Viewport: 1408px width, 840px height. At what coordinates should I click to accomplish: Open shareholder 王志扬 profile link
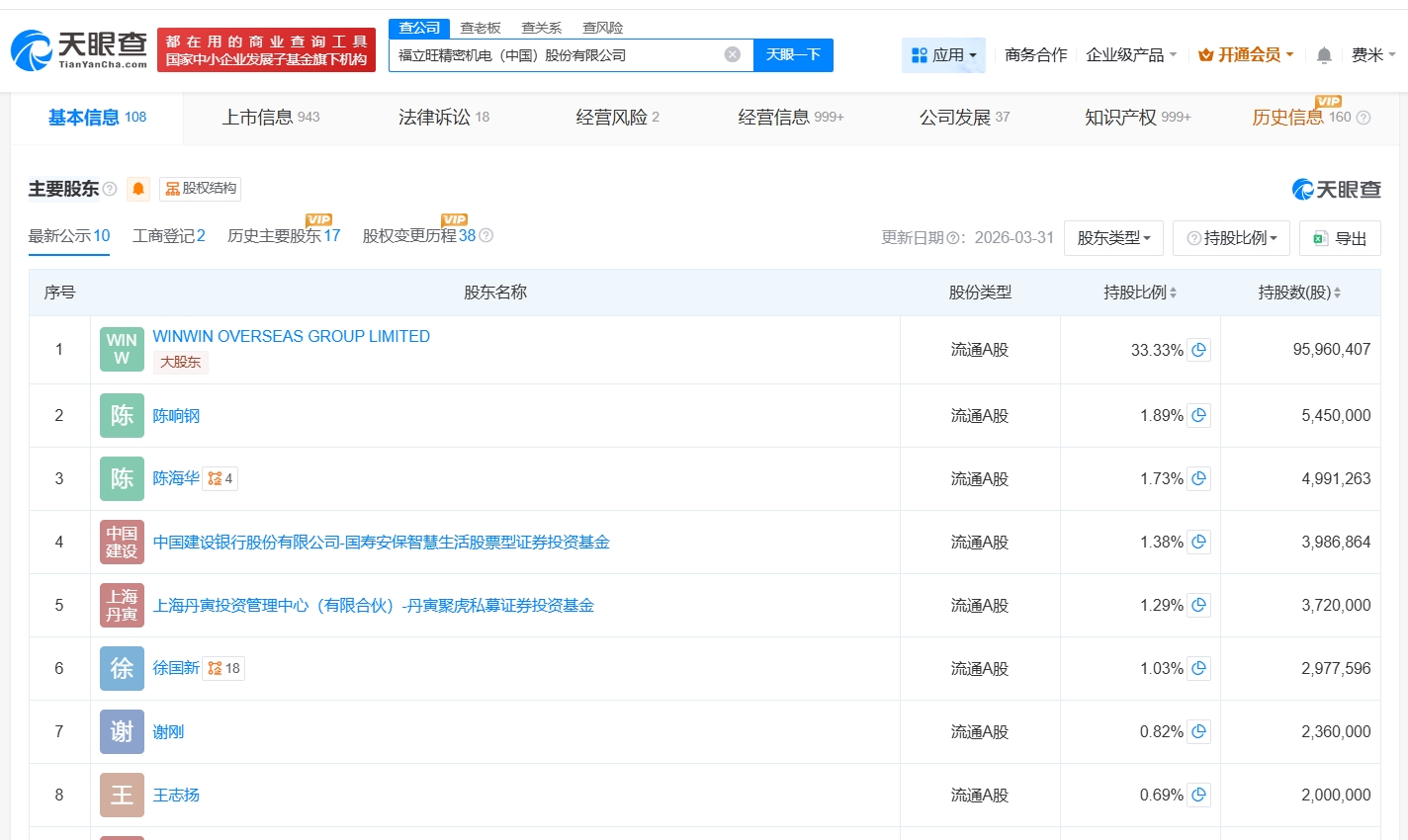point(176,796)
